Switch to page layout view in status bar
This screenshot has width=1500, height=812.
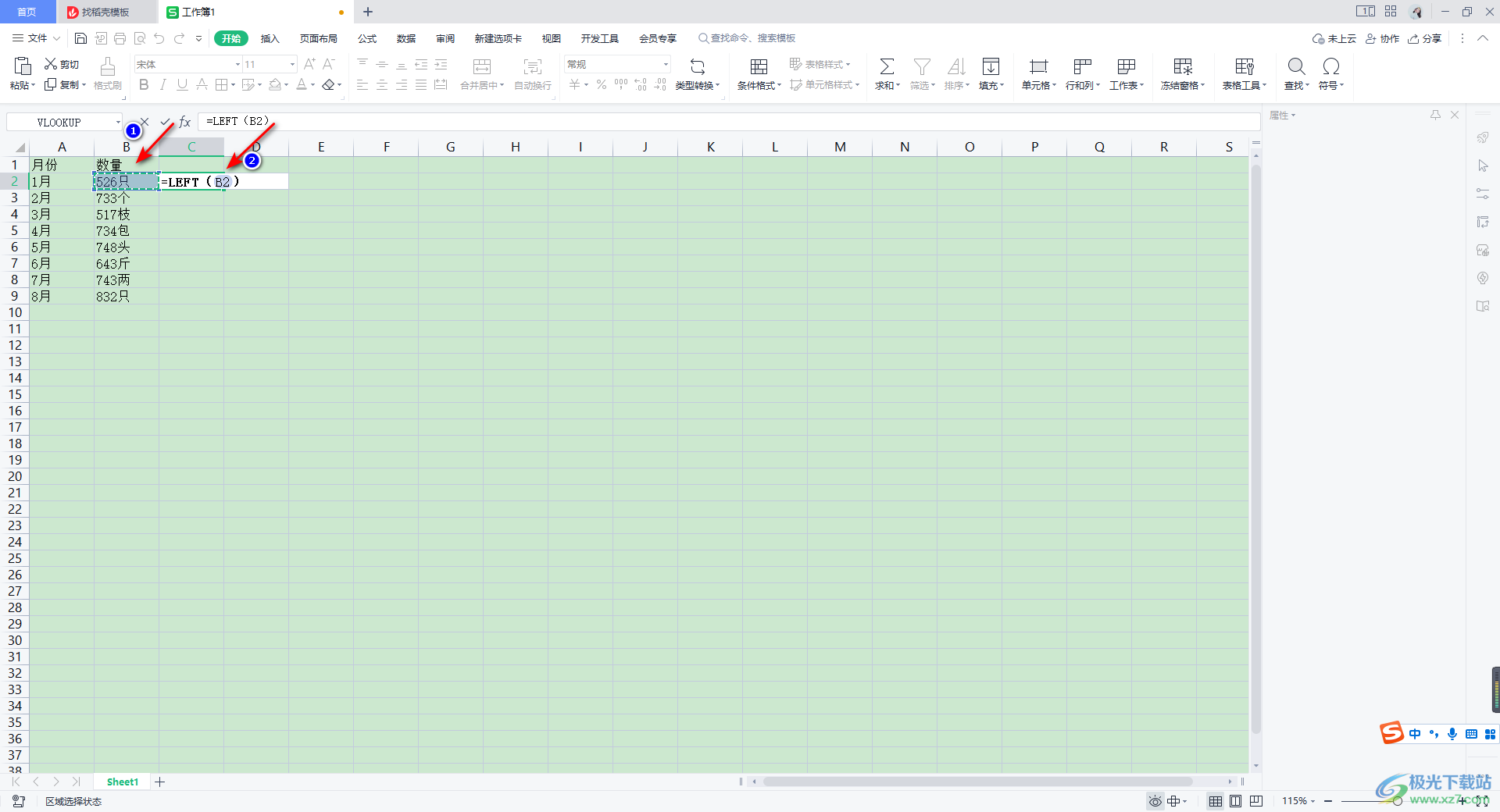pyautogui.click(x=1235, y=801)
